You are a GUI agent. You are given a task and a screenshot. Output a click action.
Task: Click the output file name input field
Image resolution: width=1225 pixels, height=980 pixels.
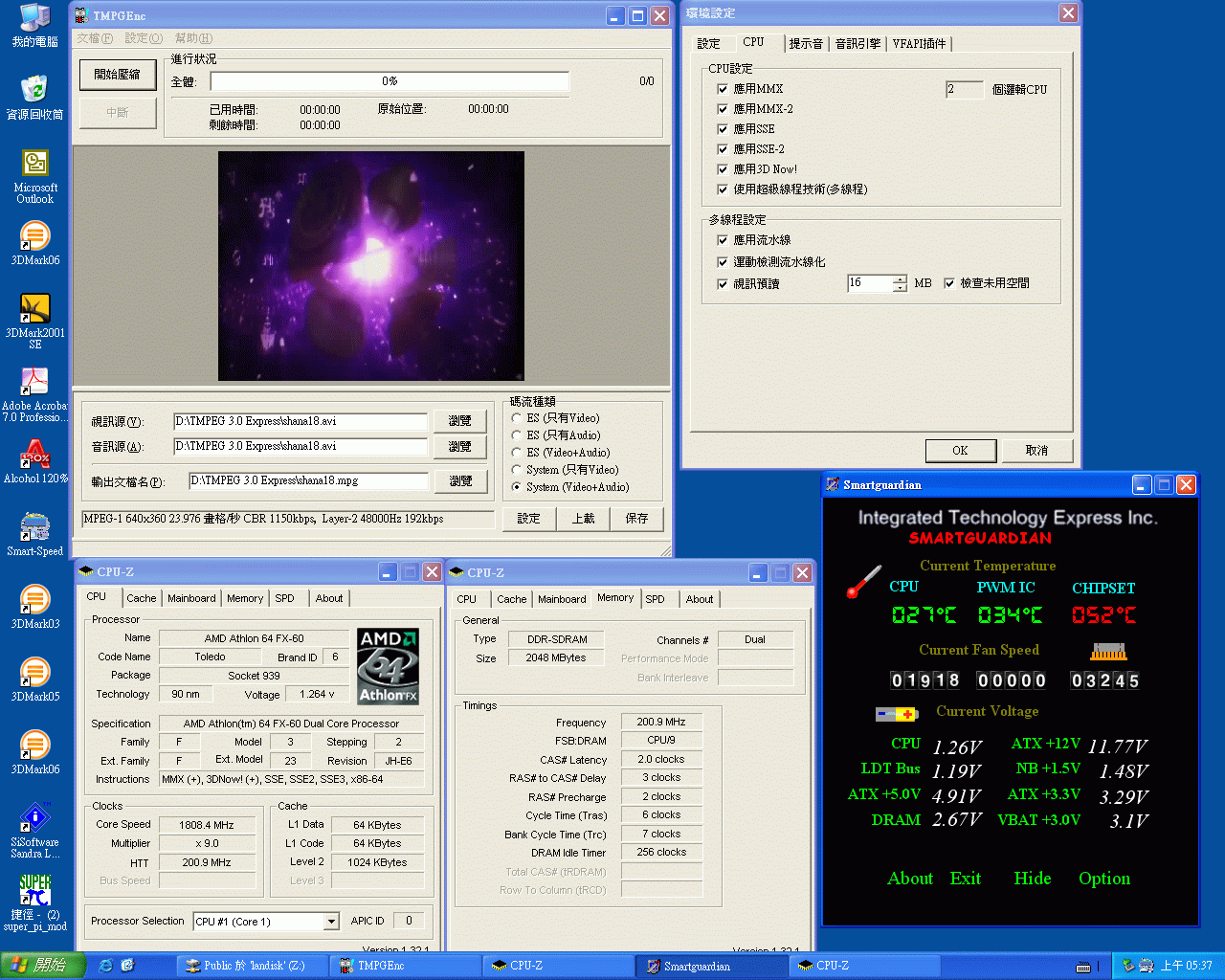pyautogui.click(x=309, y=480)
